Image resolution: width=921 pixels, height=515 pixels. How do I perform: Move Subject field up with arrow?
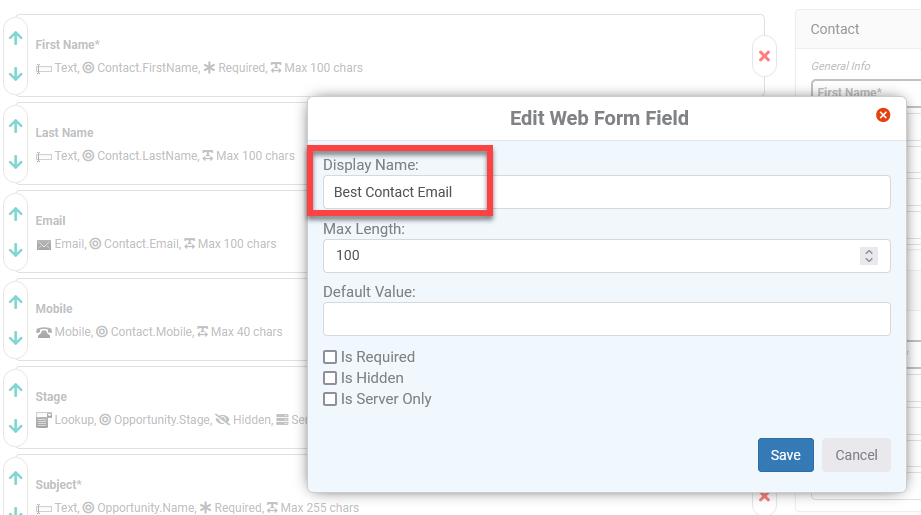pyautogui.click(x=16, y=478)
